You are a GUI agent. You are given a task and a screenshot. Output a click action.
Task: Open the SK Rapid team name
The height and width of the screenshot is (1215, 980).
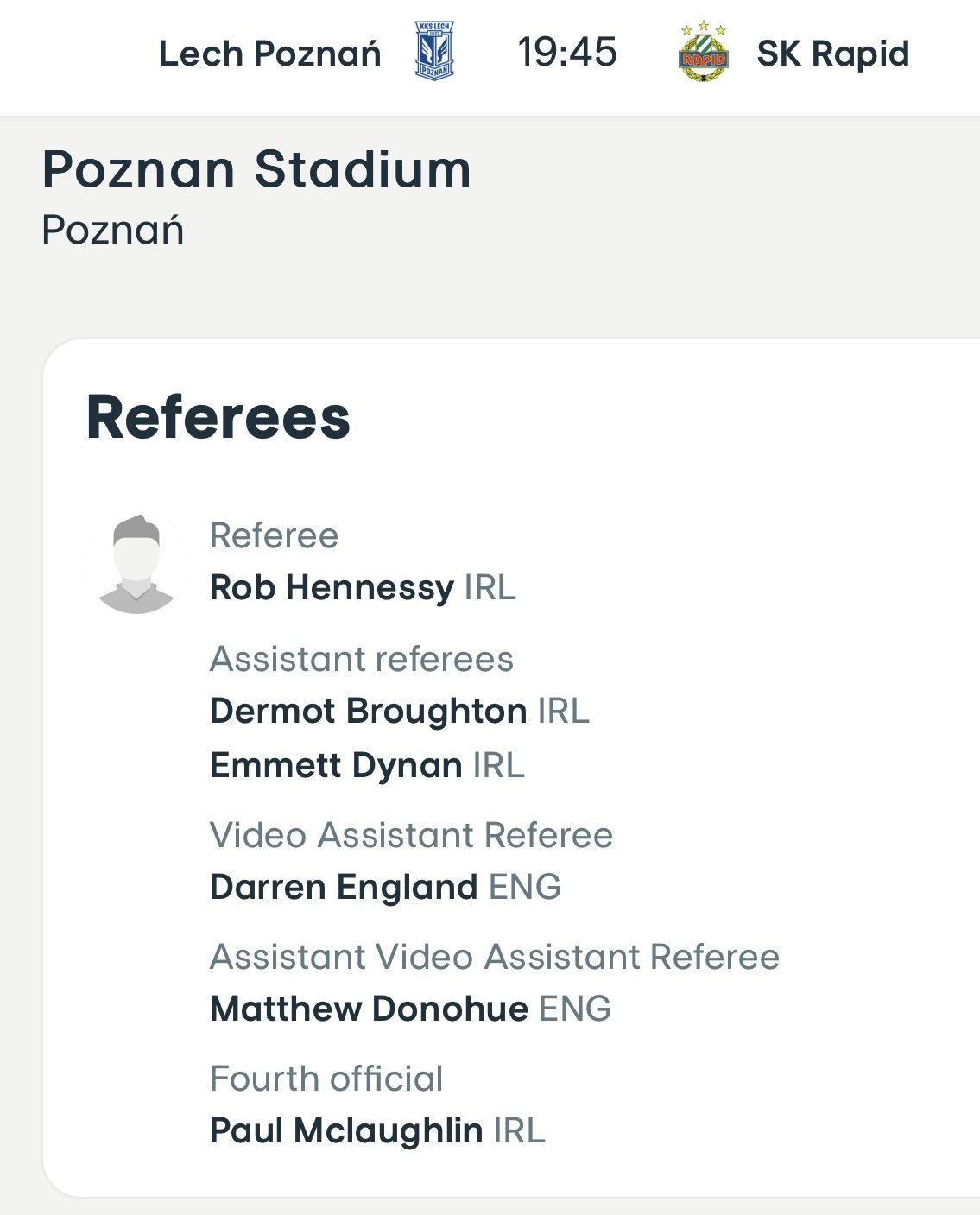pos(833,54)
